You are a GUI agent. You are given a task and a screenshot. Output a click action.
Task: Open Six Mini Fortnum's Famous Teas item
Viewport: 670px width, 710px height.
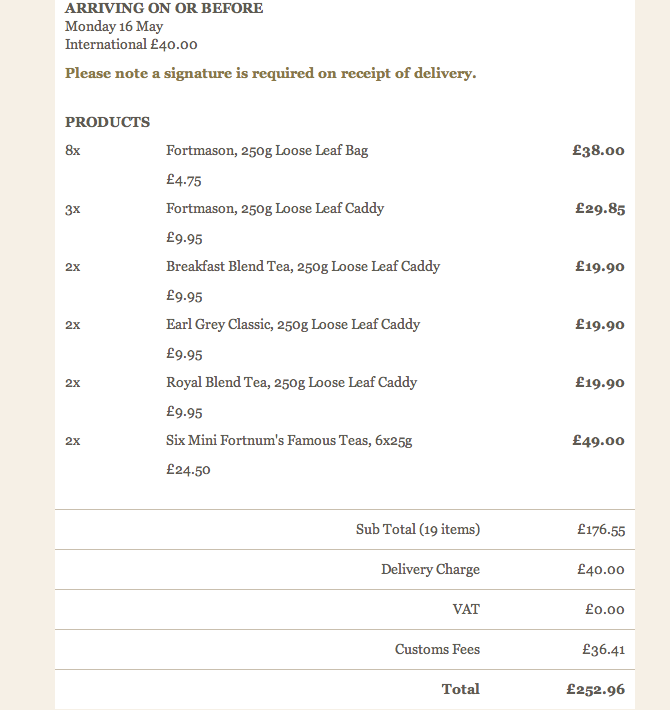tap(289, 441)
